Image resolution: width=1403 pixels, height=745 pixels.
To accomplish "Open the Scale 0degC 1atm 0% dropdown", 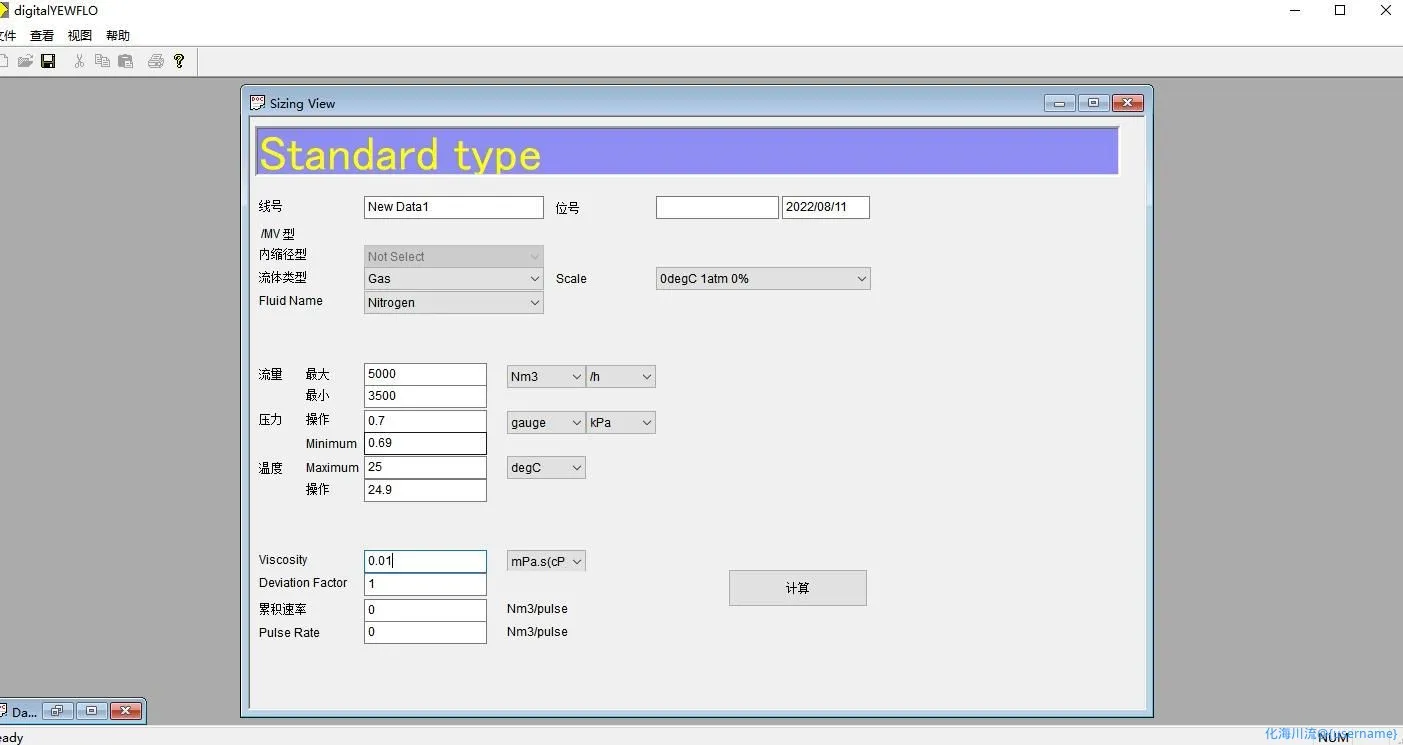I will (763, 279).
